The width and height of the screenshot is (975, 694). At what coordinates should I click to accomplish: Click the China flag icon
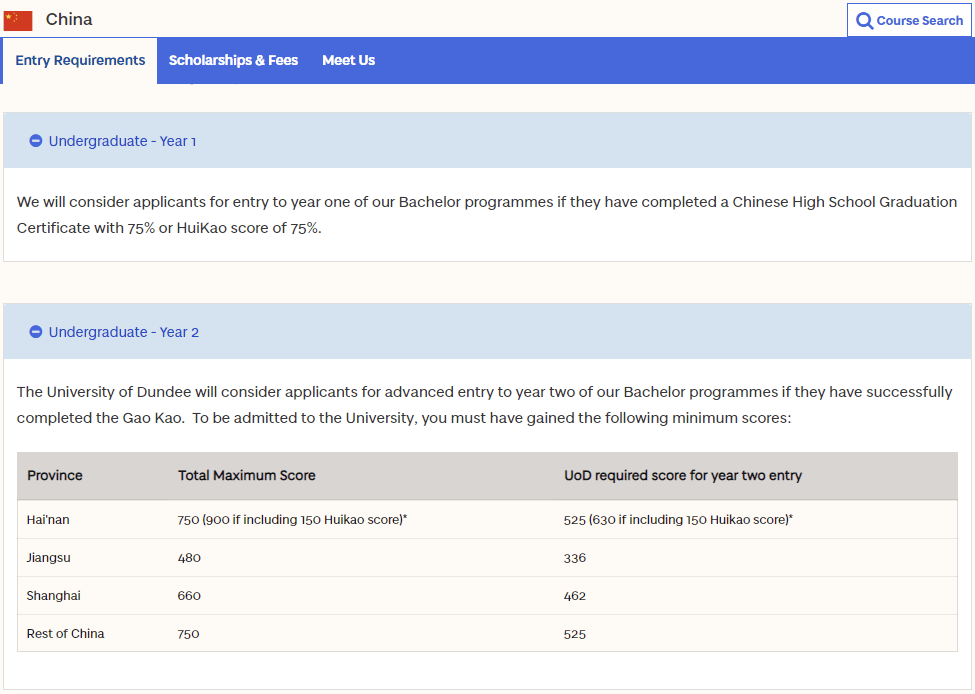(17, 21)
